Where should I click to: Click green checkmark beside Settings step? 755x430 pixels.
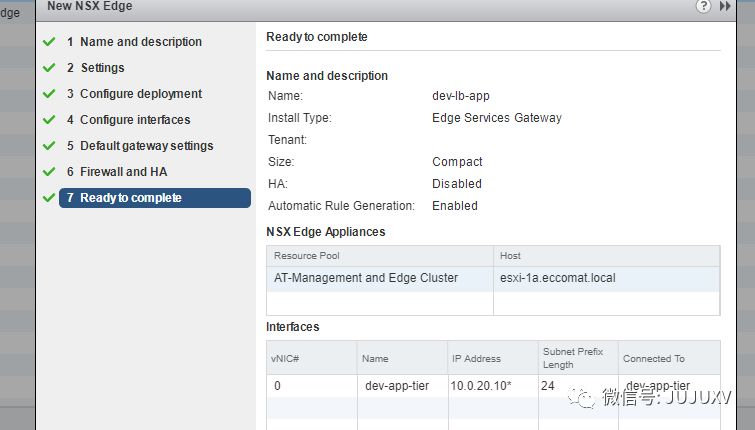point(49,68)
